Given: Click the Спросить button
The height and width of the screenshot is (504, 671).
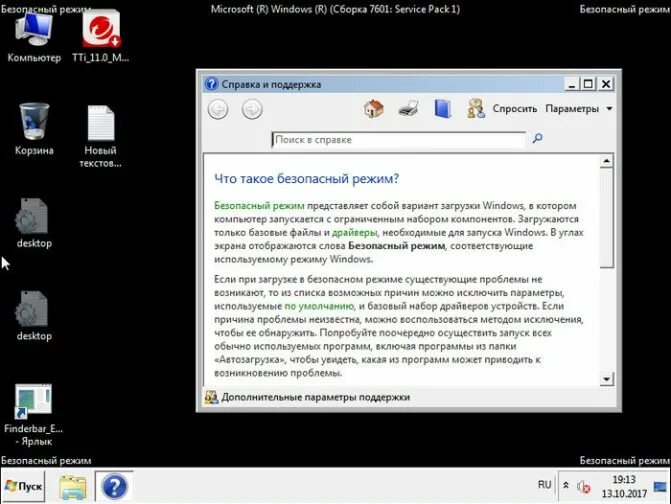Looking at the screenshot, I should pyautogui.click(x=515, y=109).
